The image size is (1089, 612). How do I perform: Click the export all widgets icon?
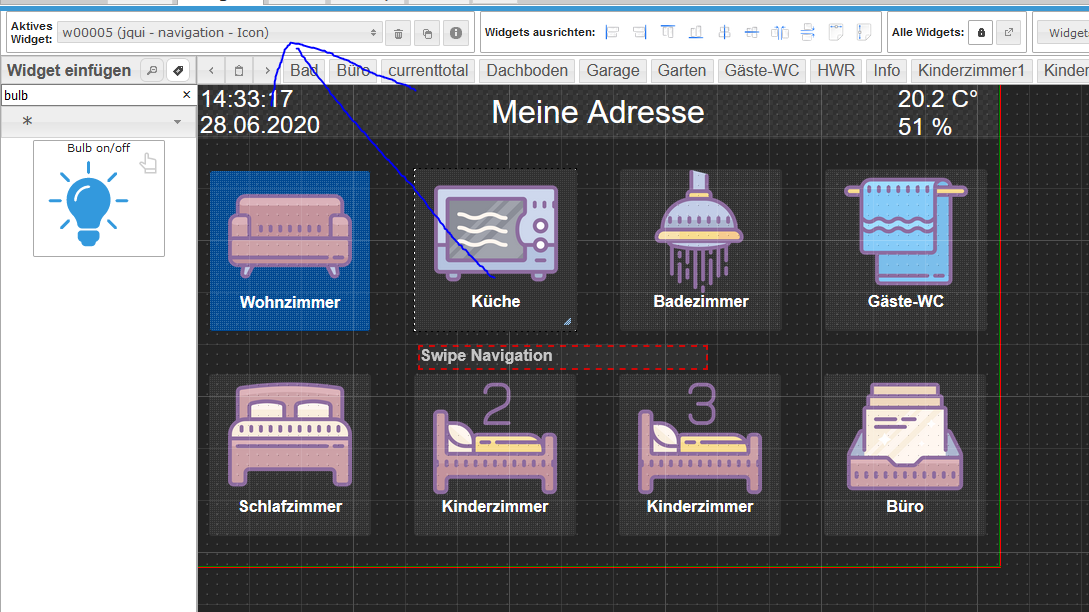tap(1009, 33)
